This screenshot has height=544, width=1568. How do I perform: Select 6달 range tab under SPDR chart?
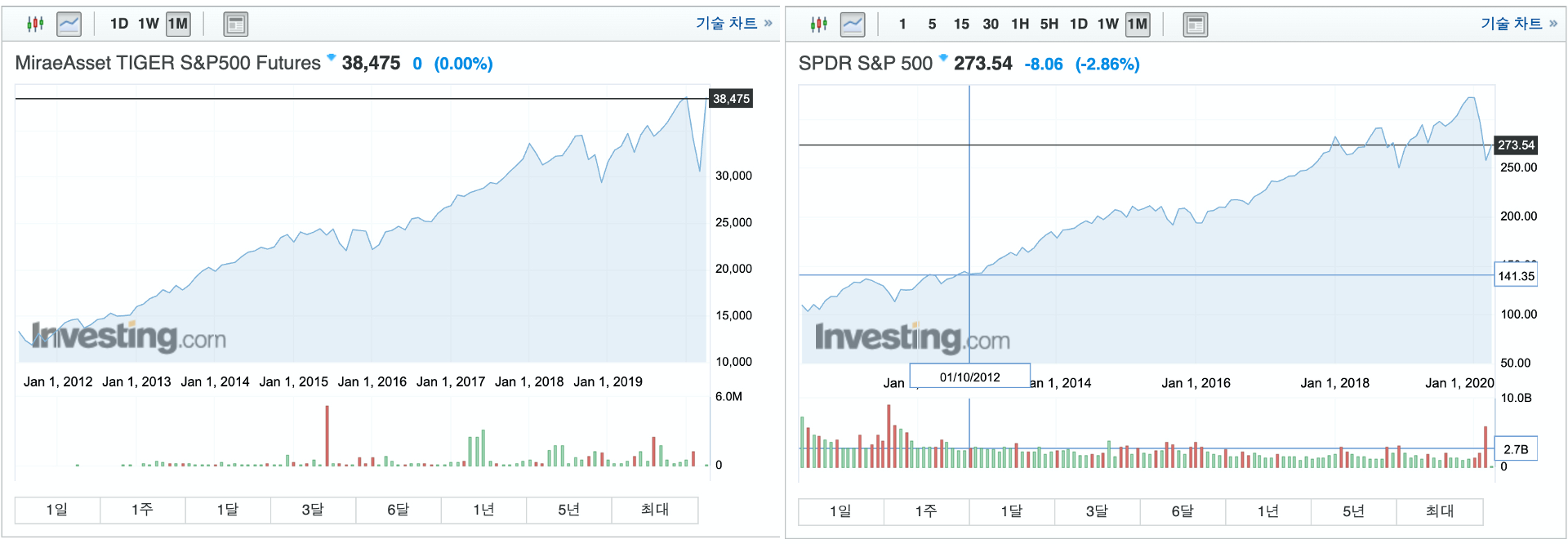[1183, 511]
